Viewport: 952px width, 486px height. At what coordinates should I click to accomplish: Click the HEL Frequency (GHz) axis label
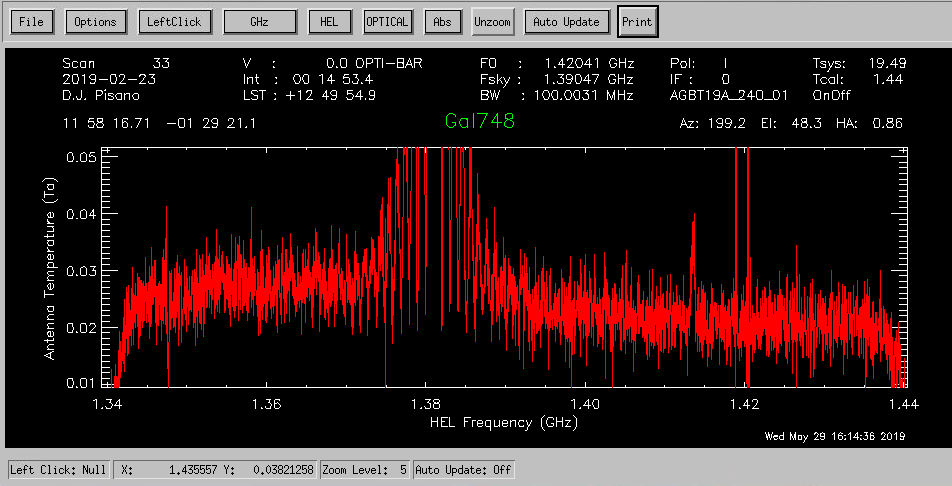click(503, 422)
